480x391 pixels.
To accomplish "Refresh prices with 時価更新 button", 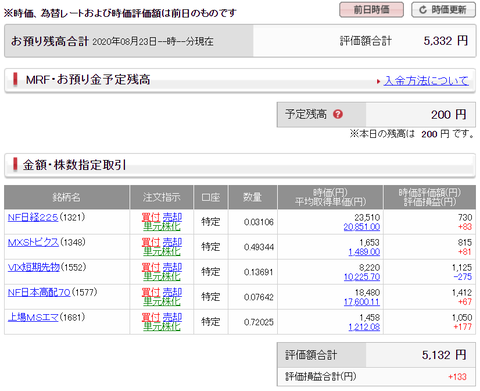I will point(443,10).
